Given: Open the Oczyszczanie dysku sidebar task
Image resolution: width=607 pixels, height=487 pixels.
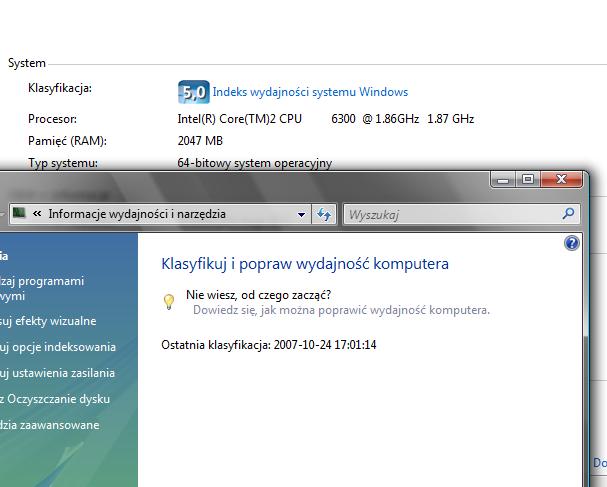Looking at the screenshot, I should 55,399.
